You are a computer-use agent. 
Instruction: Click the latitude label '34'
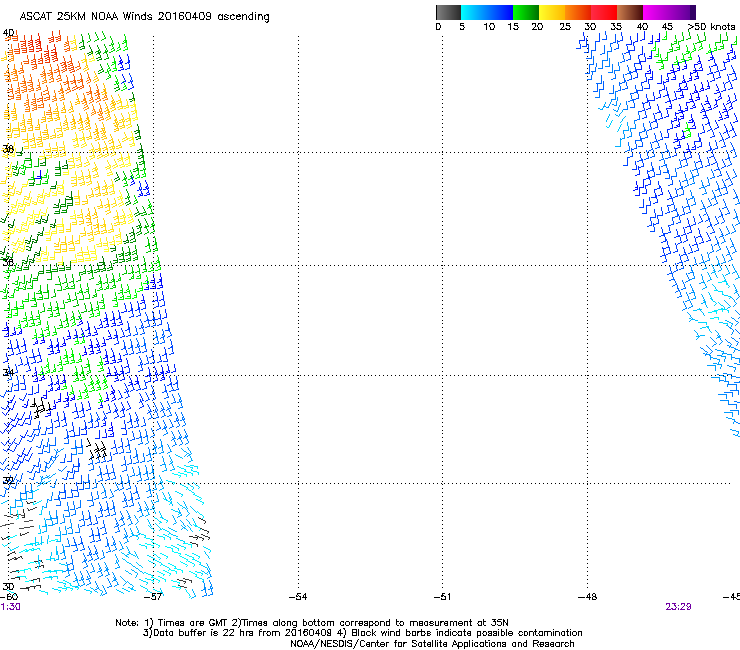pyautogui.click(x=8, y=372)
